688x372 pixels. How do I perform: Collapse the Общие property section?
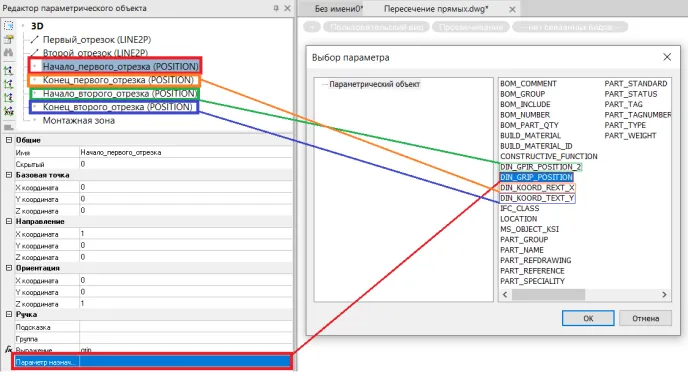(x=9, y=140)
